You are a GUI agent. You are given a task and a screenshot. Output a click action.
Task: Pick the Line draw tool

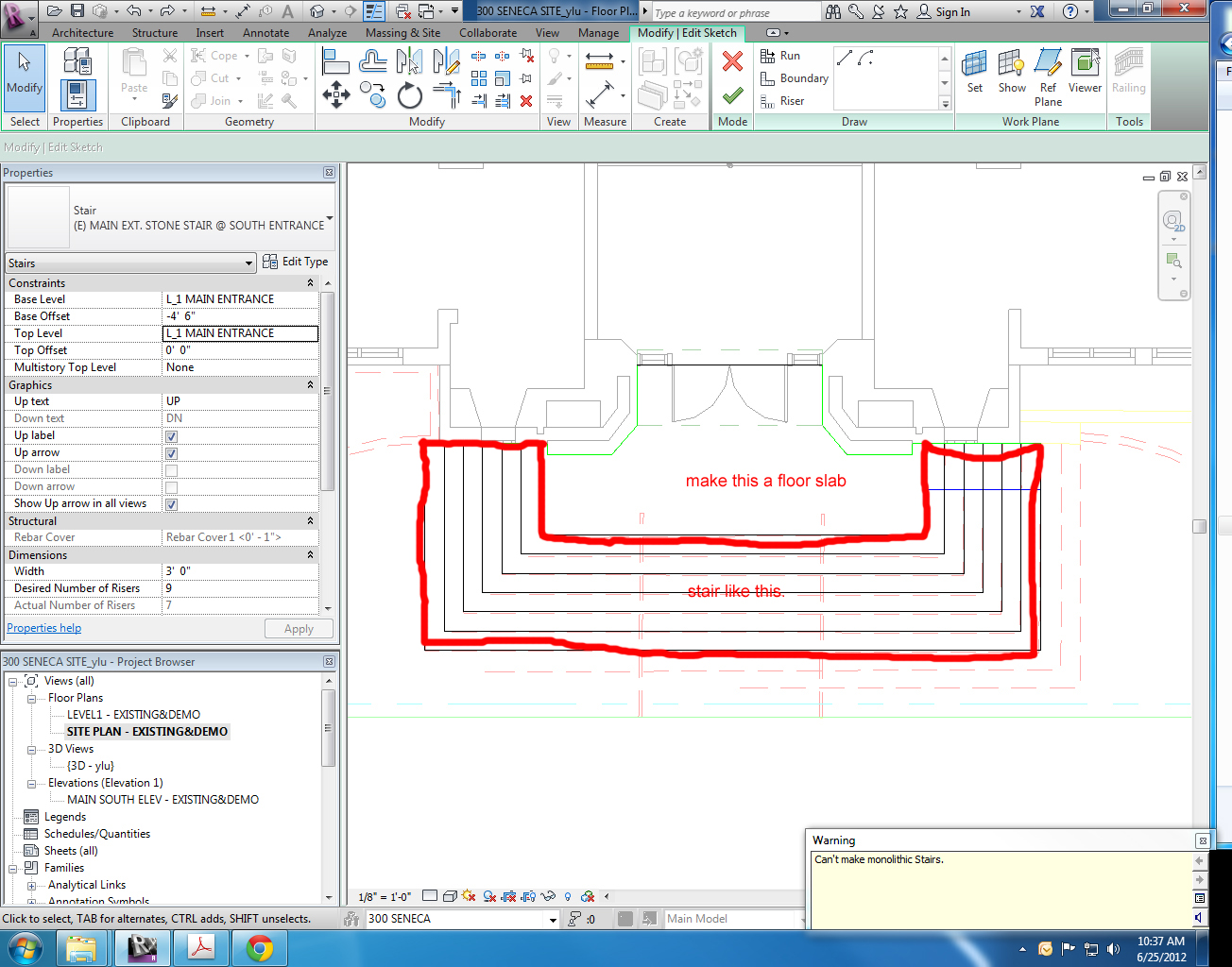click(x=845, y=59)
